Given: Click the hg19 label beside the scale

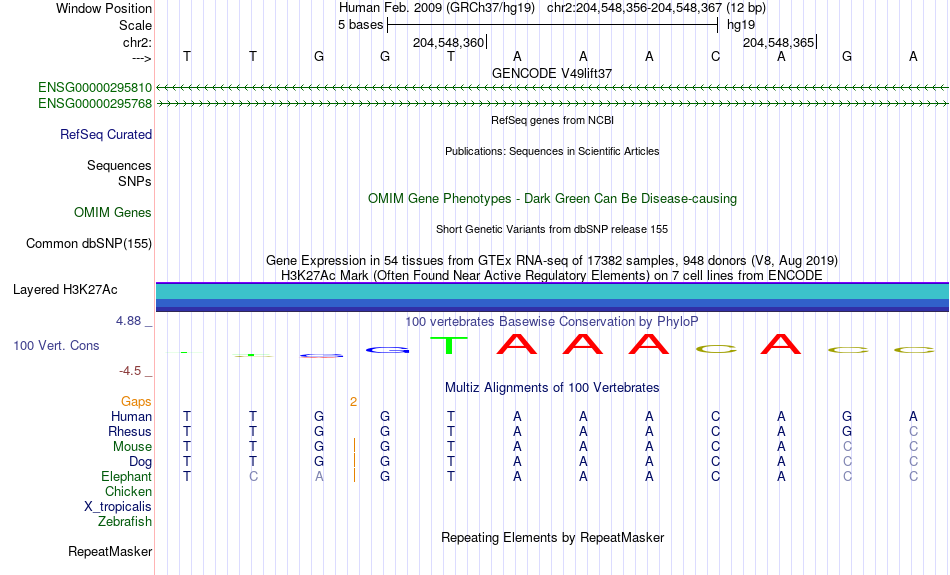Looking at the screenshot, I should (x=741, y=25).
